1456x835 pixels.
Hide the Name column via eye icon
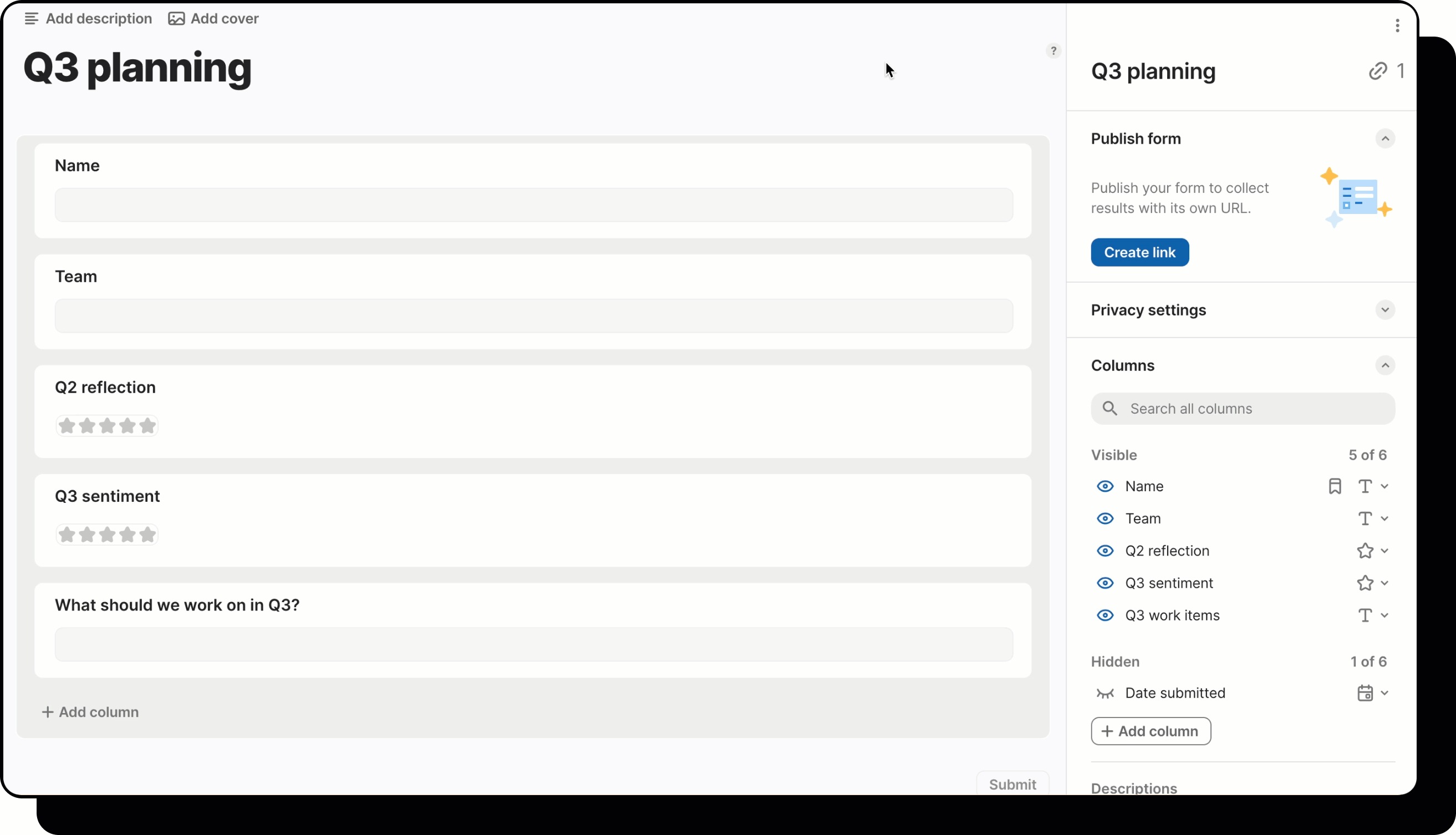coord(1105,486)
